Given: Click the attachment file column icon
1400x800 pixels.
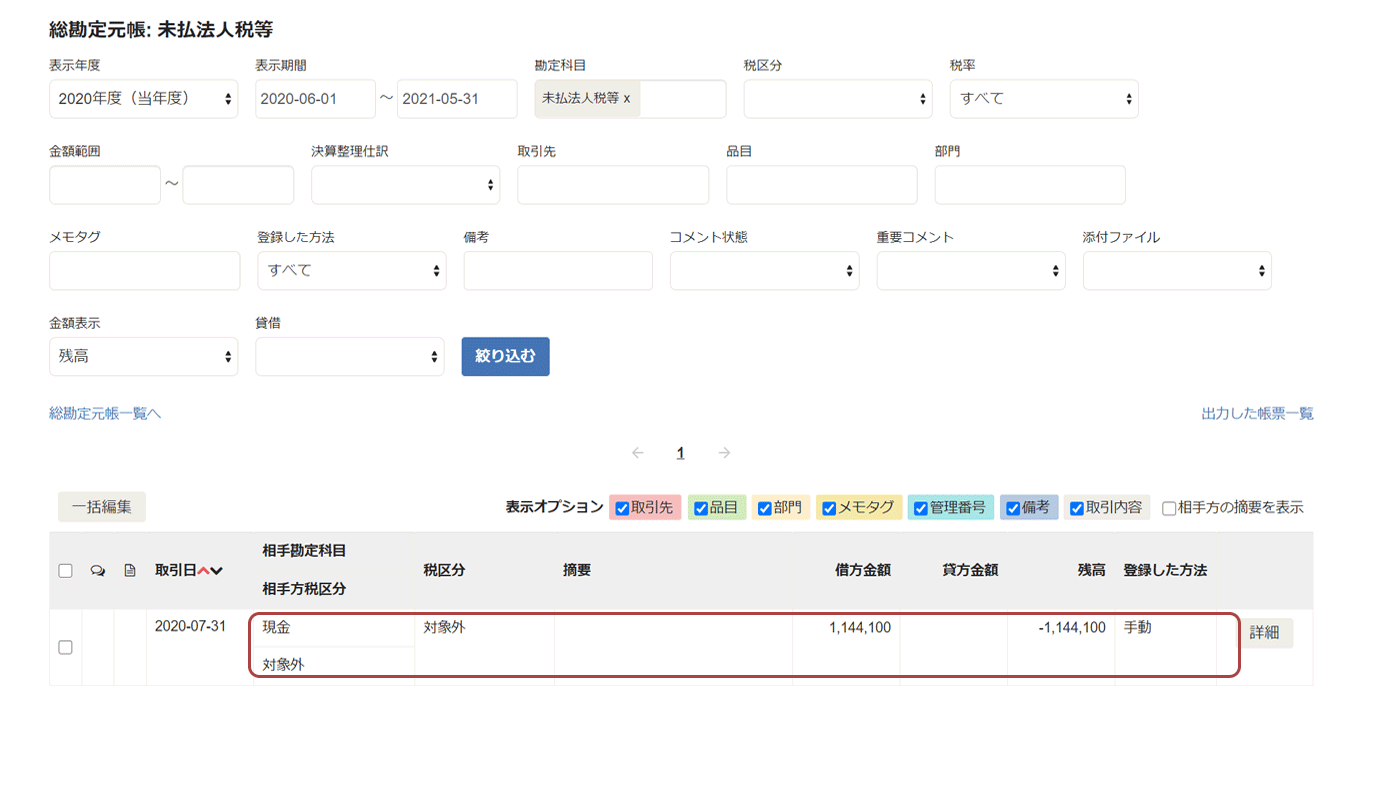Looking at the screenshot, I should click(x=130, y=571).
